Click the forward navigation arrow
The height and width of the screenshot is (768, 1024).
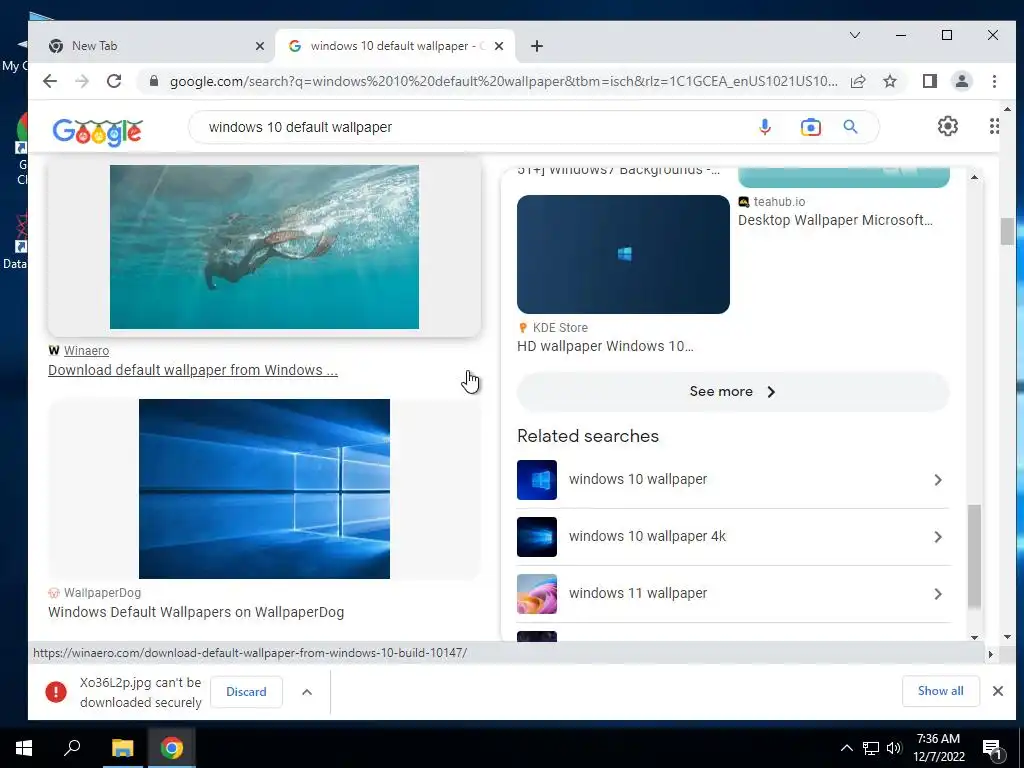(82, 81)
